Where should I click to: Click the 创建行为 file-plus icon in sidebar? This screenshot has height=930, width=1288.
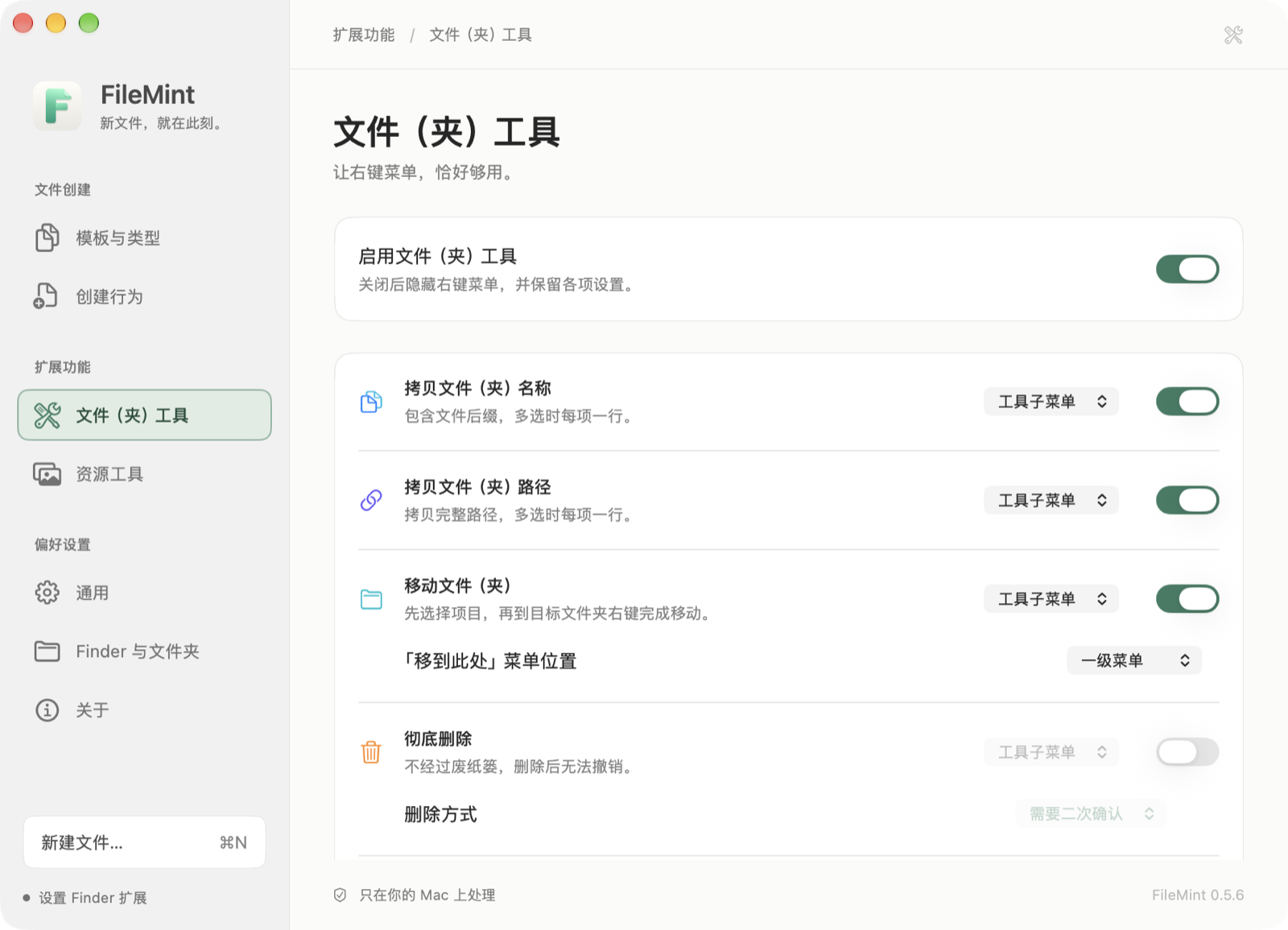point(46,296)
